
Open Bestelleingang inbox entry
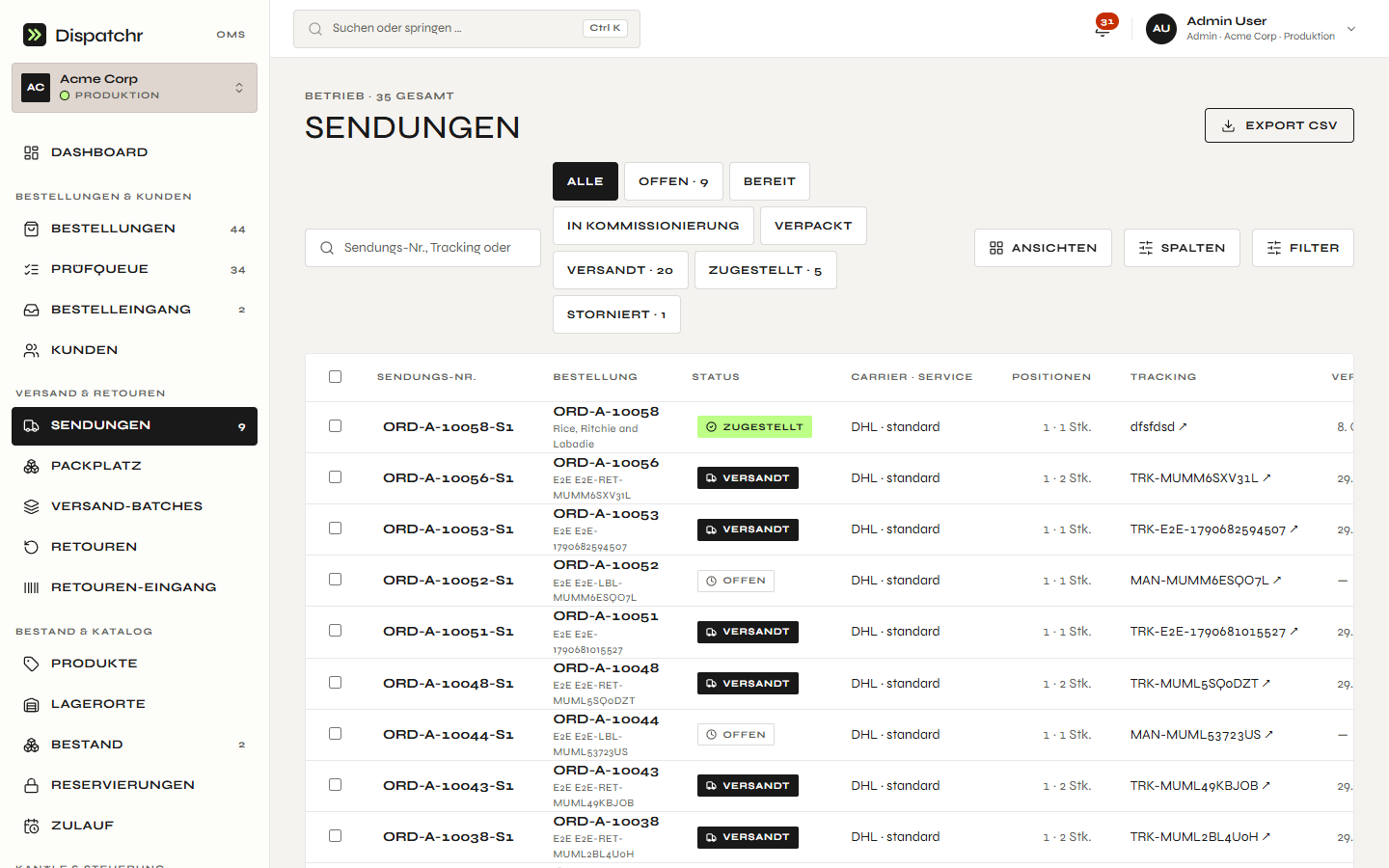[134, 310]
